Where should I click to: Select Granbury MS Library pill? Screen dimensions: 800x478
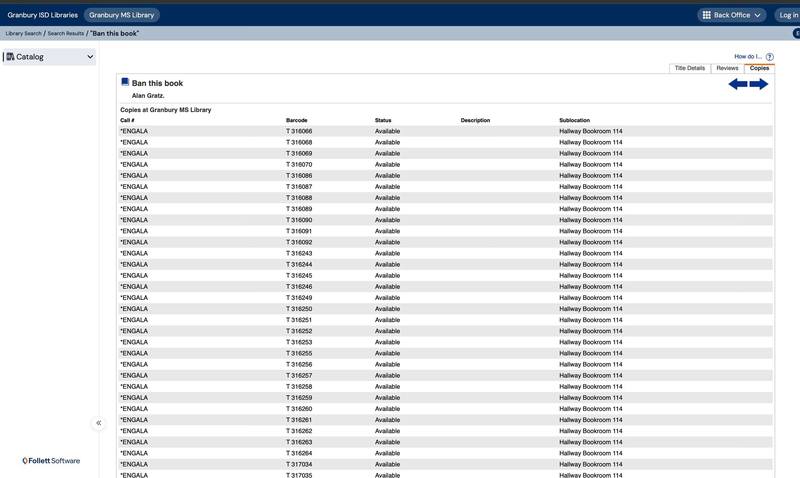click(x=121, y=15)
